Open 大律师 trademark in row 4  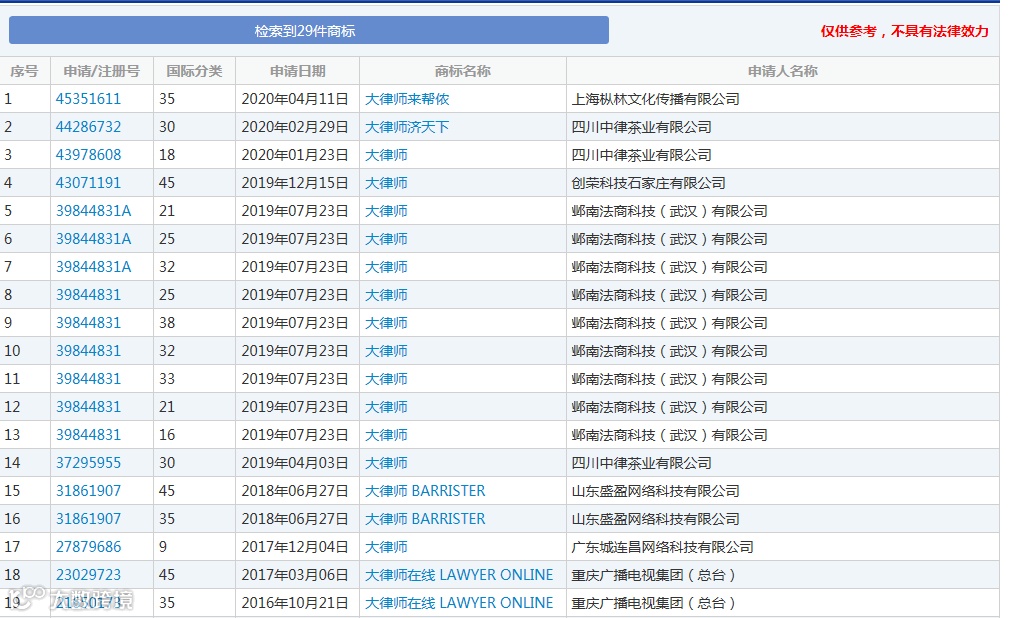[386, 183]
